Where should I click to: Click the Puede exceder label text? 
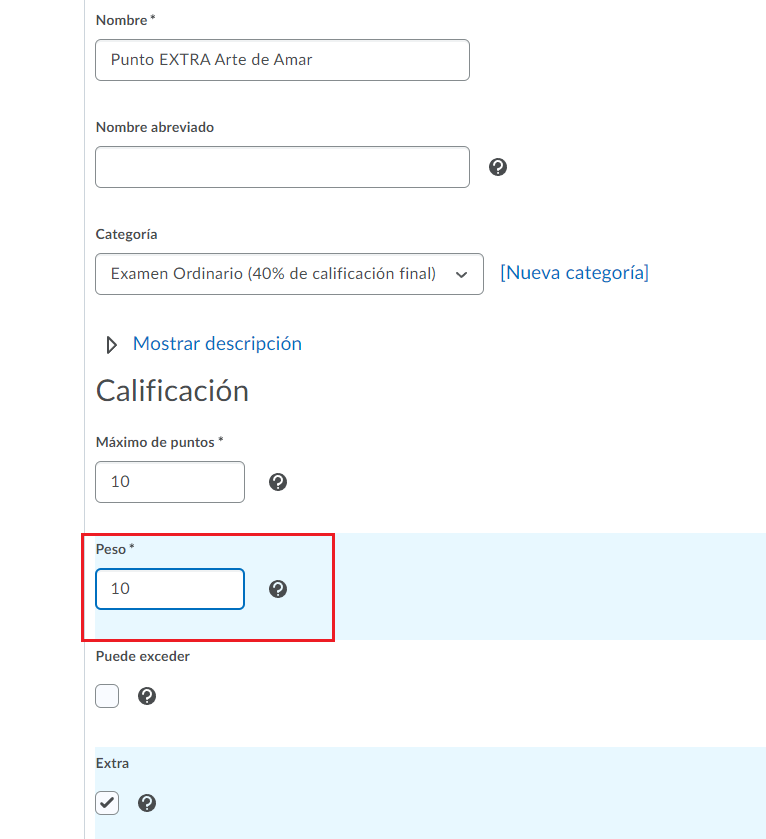click(x=142, y=656)
